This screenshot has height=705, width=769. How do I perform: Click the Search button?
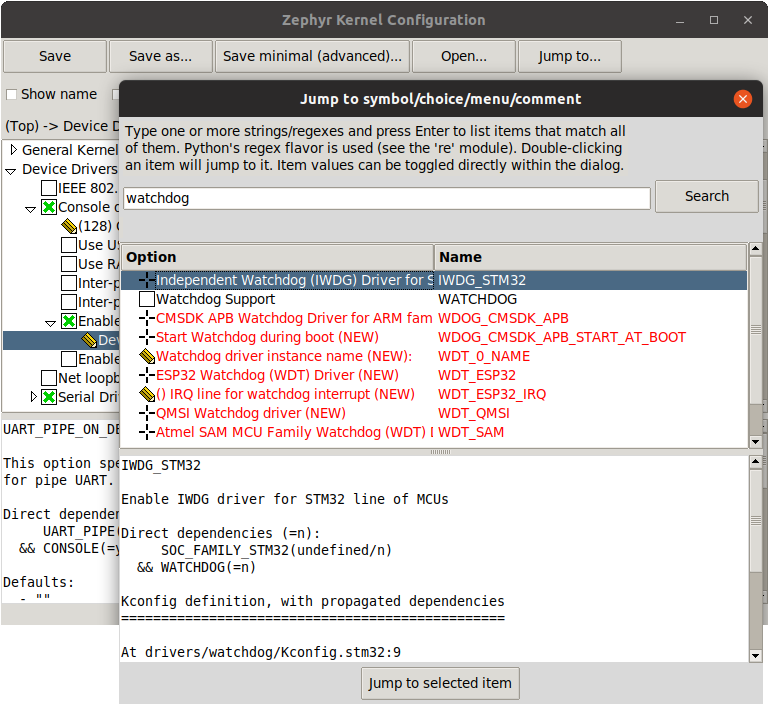706,197
